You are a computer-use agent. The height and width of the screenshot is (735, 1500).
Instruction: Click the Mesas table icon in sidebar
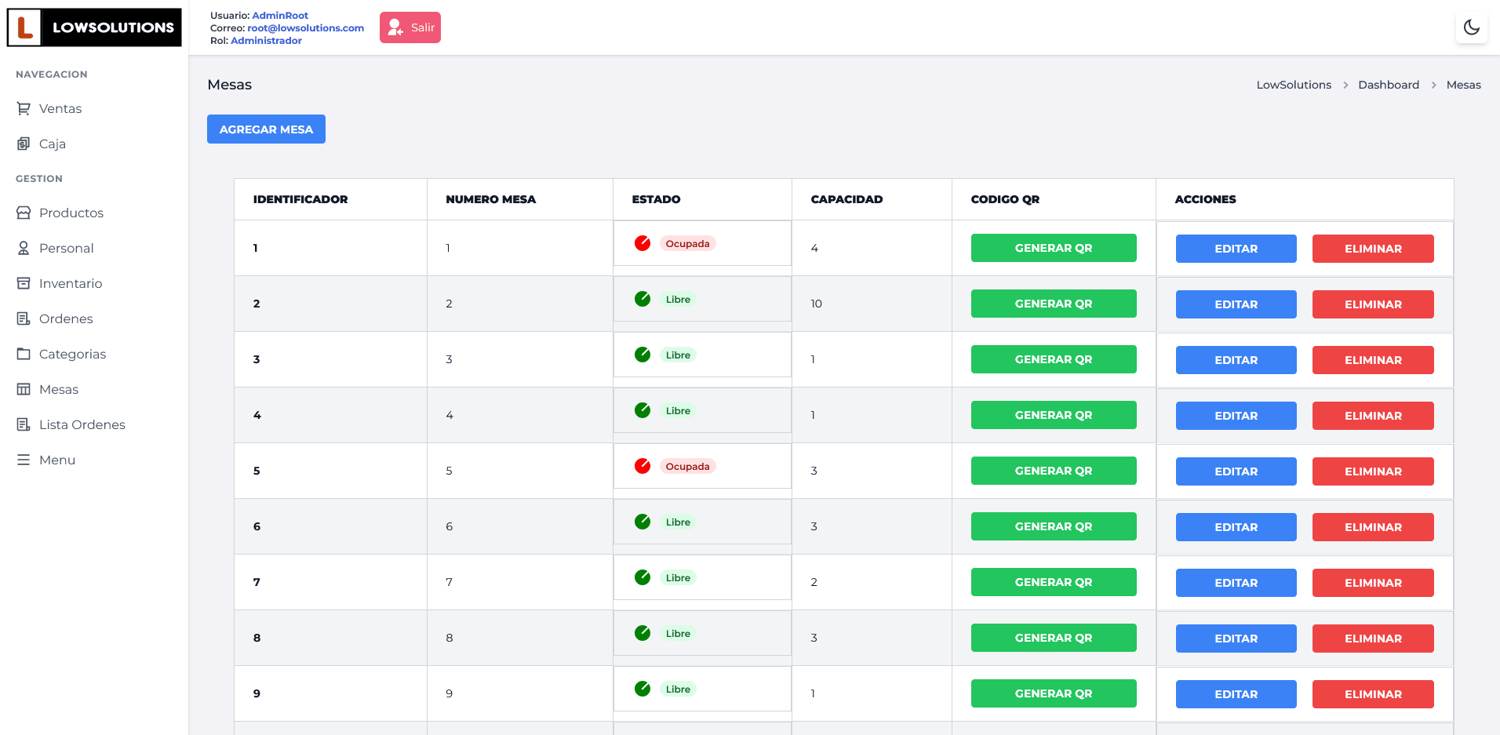pos(23,389)
